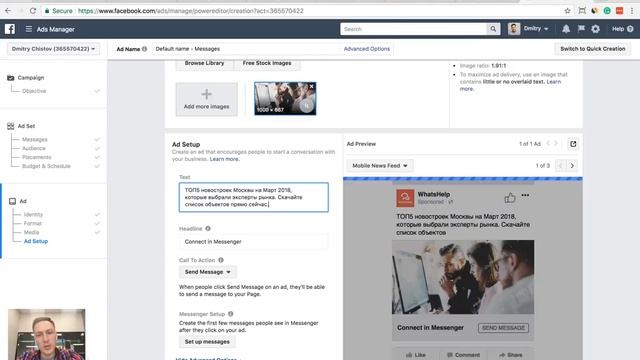Open the Ads Manager hamburger menu
The image size is (640, 360).
coord(29,29)
